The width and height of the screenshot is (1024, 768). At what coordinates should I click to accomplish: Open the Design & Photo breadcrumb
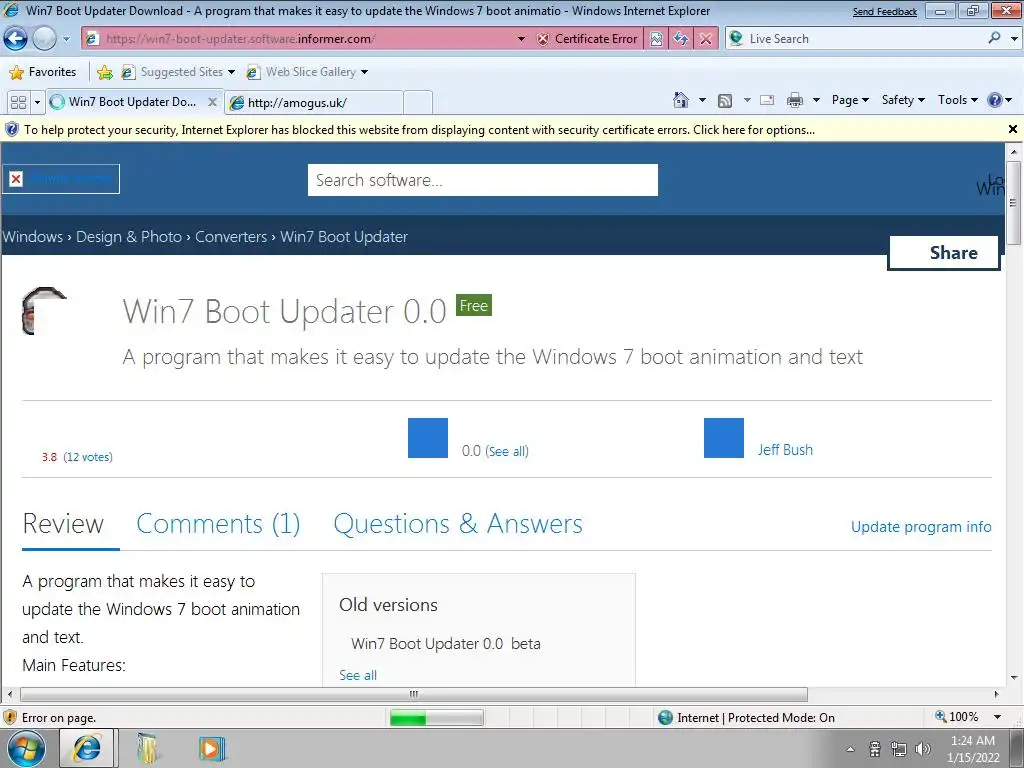coord(129,236)
